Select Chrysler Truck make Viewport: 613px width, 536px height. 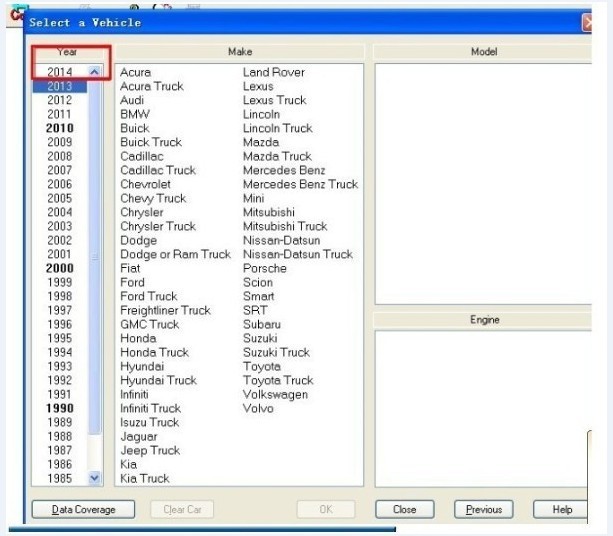tap(158, 226)
